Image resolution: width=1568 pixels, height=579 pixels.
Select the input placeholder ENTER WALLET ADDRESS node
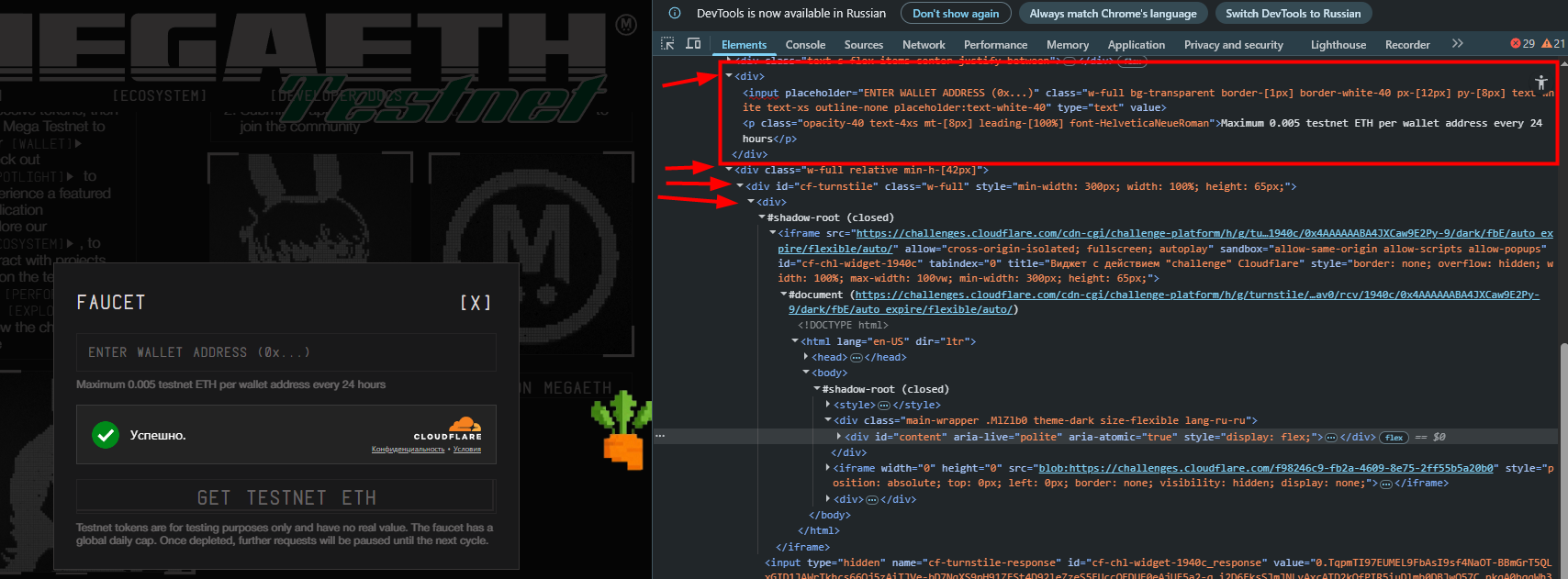click(1148, 100)
